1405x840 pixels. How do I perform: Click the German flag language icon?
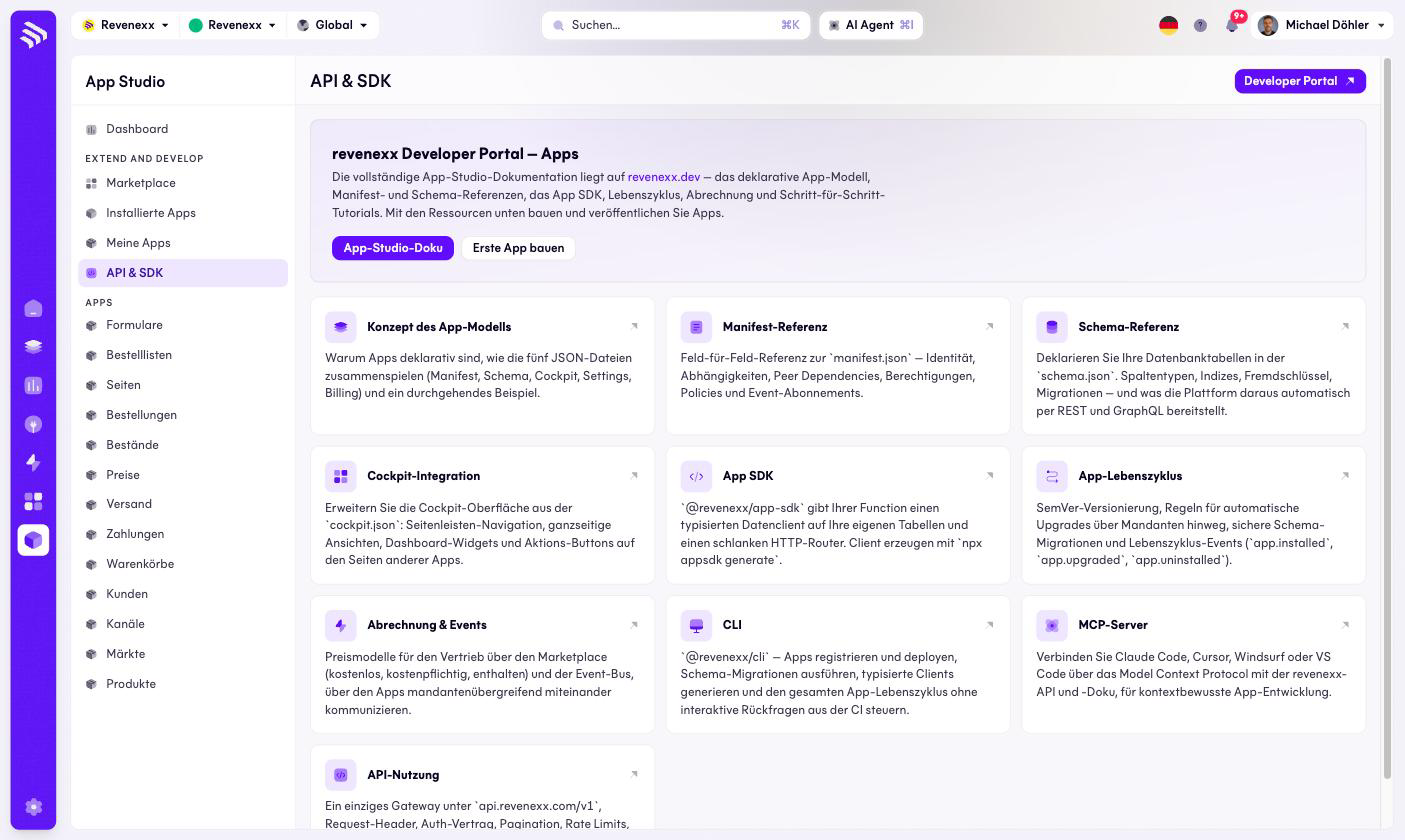(x=1168, y=25)
